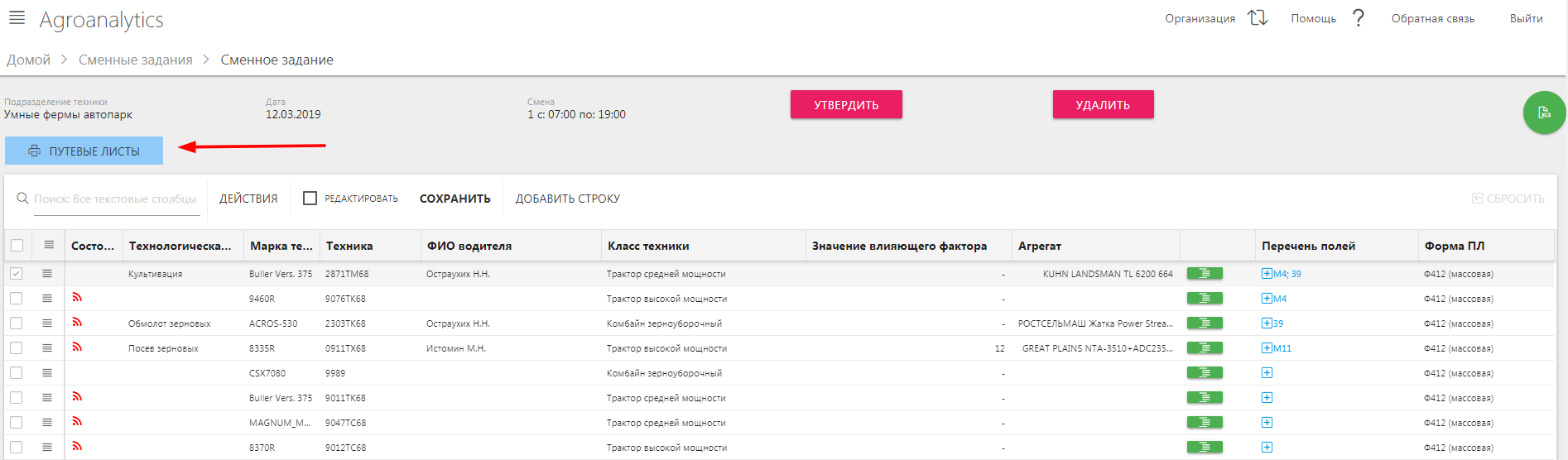1568x460 pixels.
Task: Add field with plus icon in CSX7080 row
Action: click(x=1267, y=373)
